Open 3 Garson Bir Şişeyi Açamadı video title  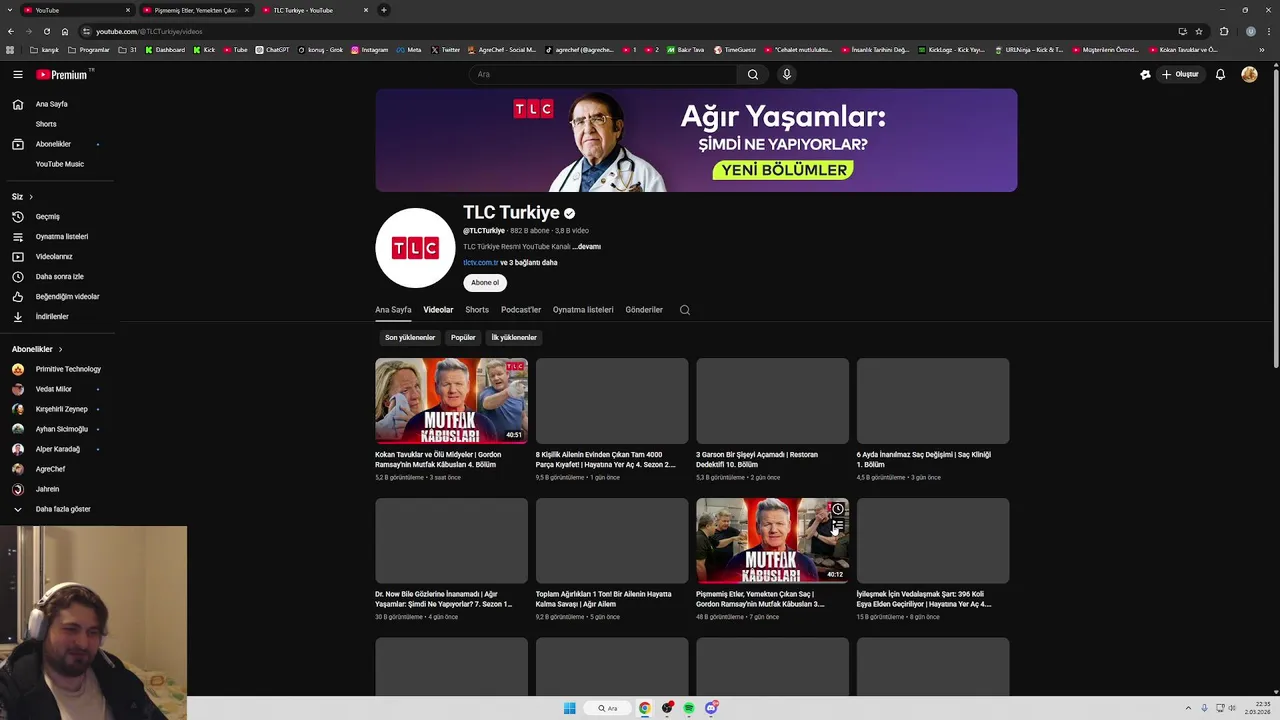click(x=757, y=460)
